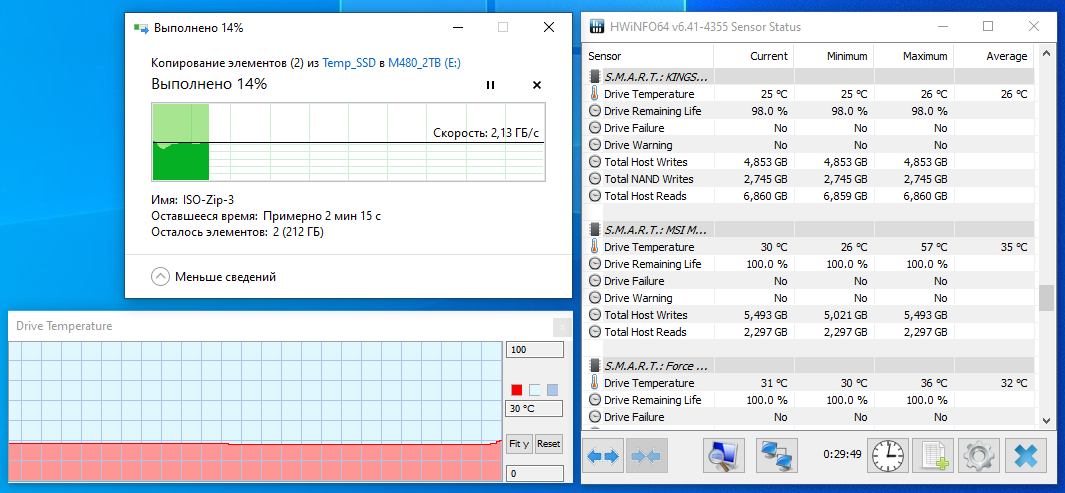The image size is (1065, 493).
Task: Open the Temp_SSD source link
Action: tap(349, 63)
